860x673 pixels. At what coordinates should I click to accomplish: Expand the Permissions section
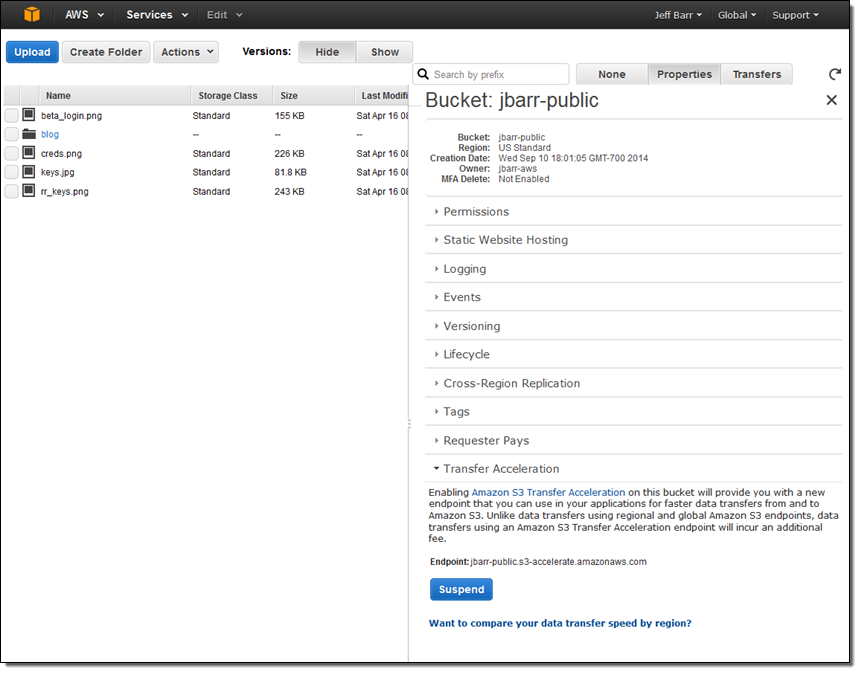pos(476,212)
